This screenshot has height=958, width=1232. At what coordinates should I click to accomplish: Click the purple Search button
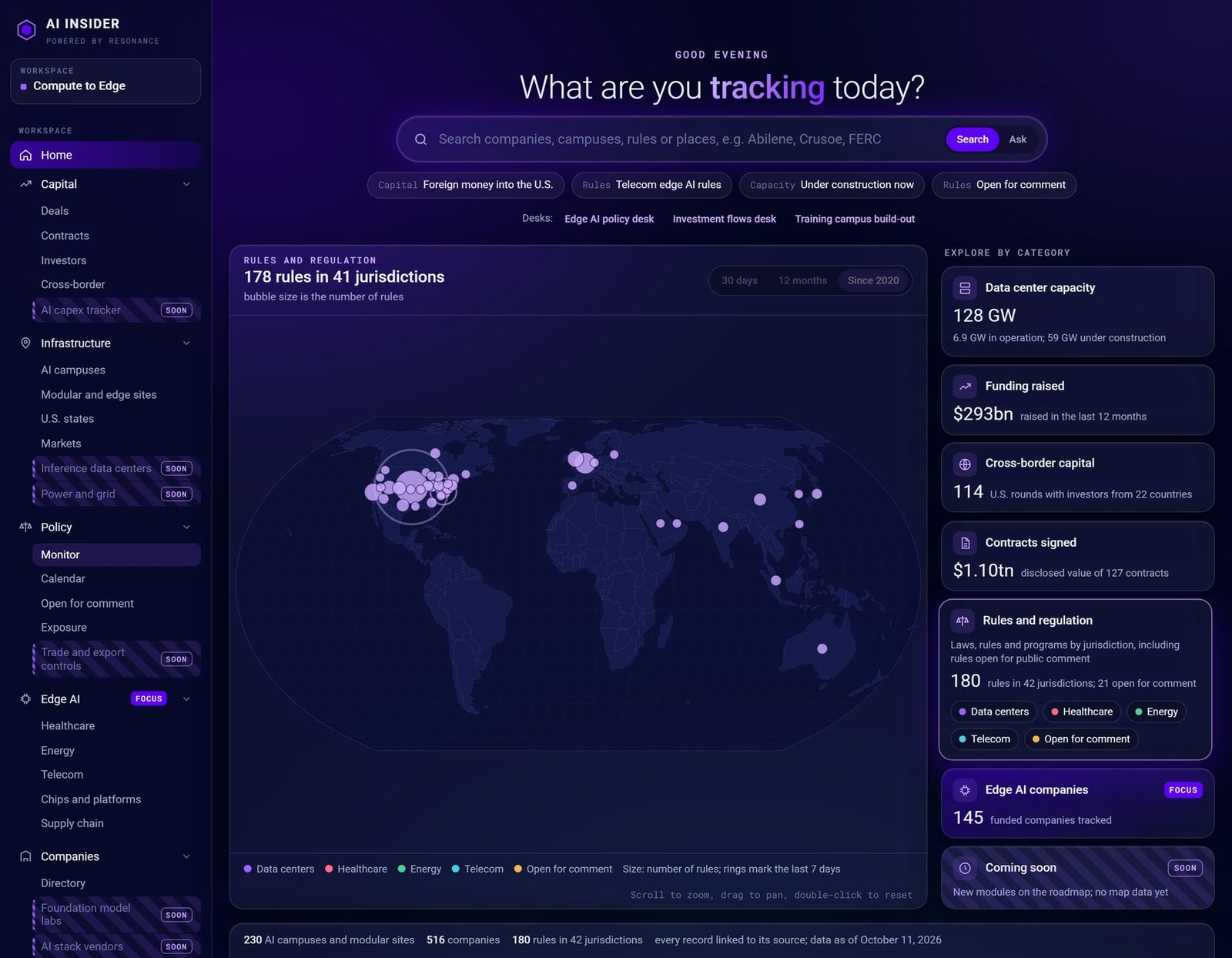click(x=972, y=139)
